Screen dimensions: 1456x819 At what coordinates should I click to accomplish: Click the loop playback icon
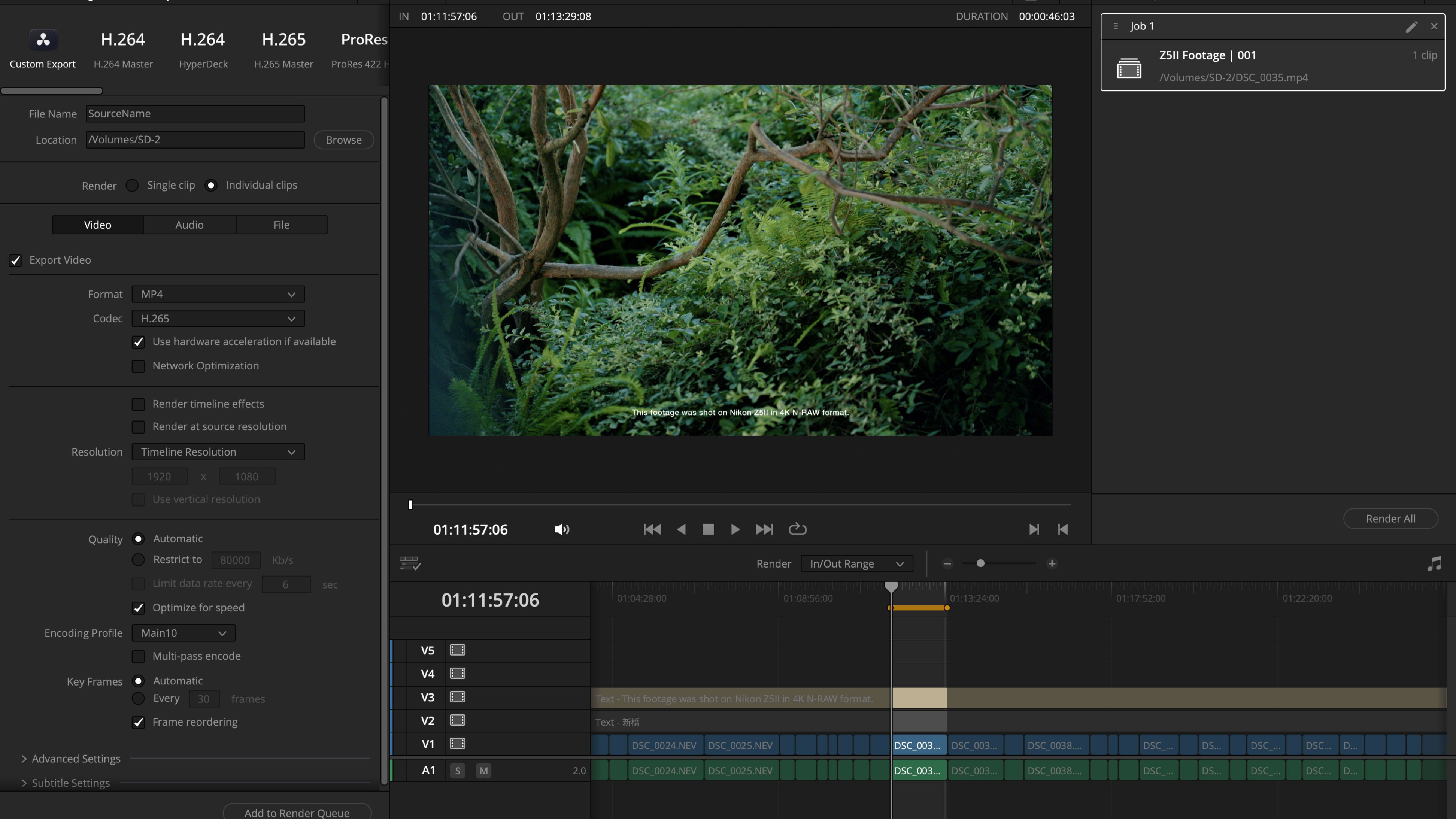click(797, 530)
